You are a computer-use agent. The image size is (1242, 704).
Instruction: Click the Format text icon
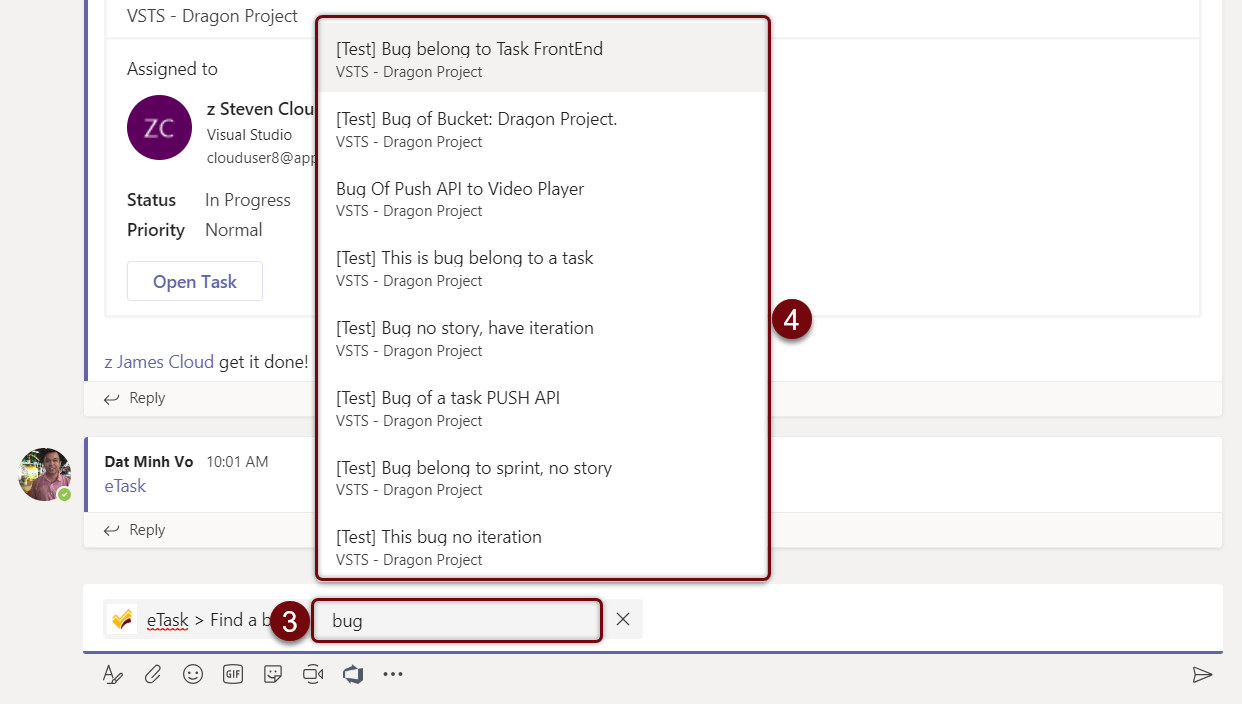pyautogui.click(x=113, y=675)
